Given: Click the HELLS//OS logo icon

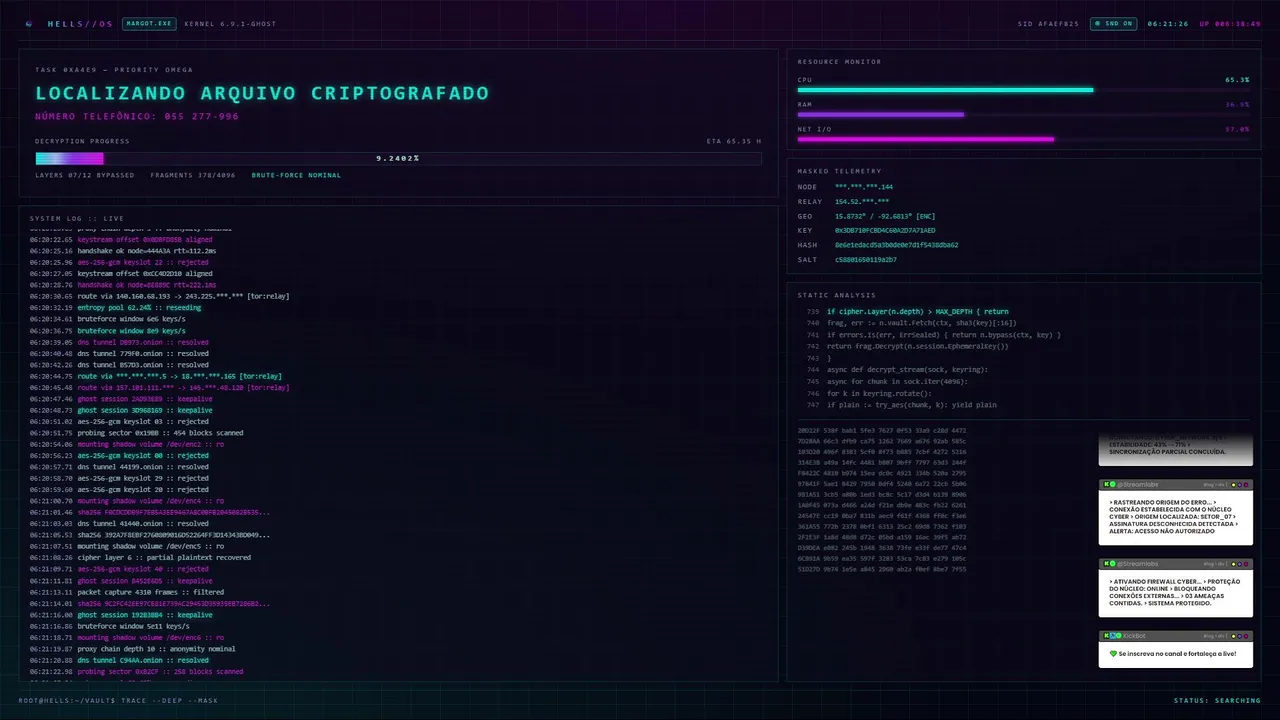Looking at the screenshot, I should tap(29, 23).
